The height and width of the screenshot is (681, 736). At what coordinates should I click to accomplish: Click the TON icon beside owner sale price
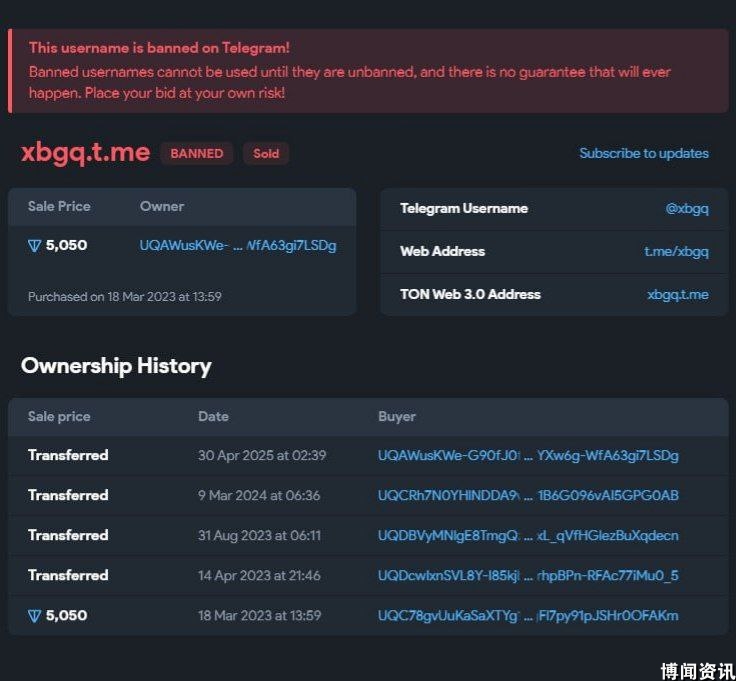(x=34, y=245)
